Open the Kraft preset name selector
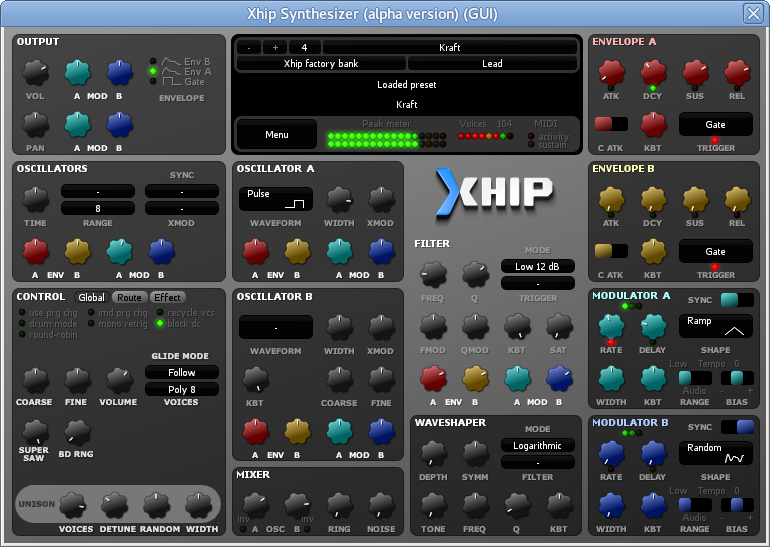The height and width of the screenshot is (547, 770). (x=449, y=47)
